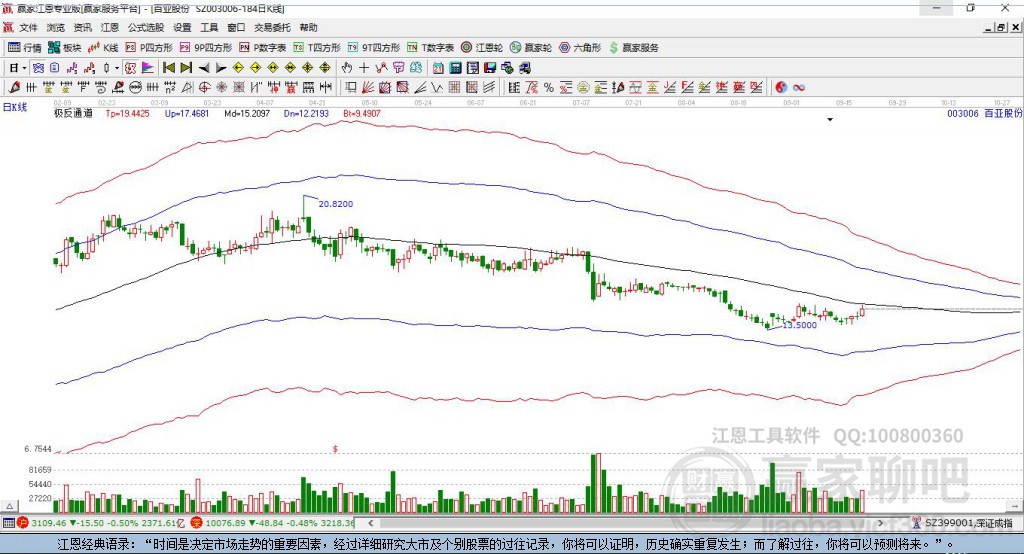Viewport: 1024px width, 554px height.
Task: Toggle the butterfly pattern toolbar button
Action: tap(39, 67)
